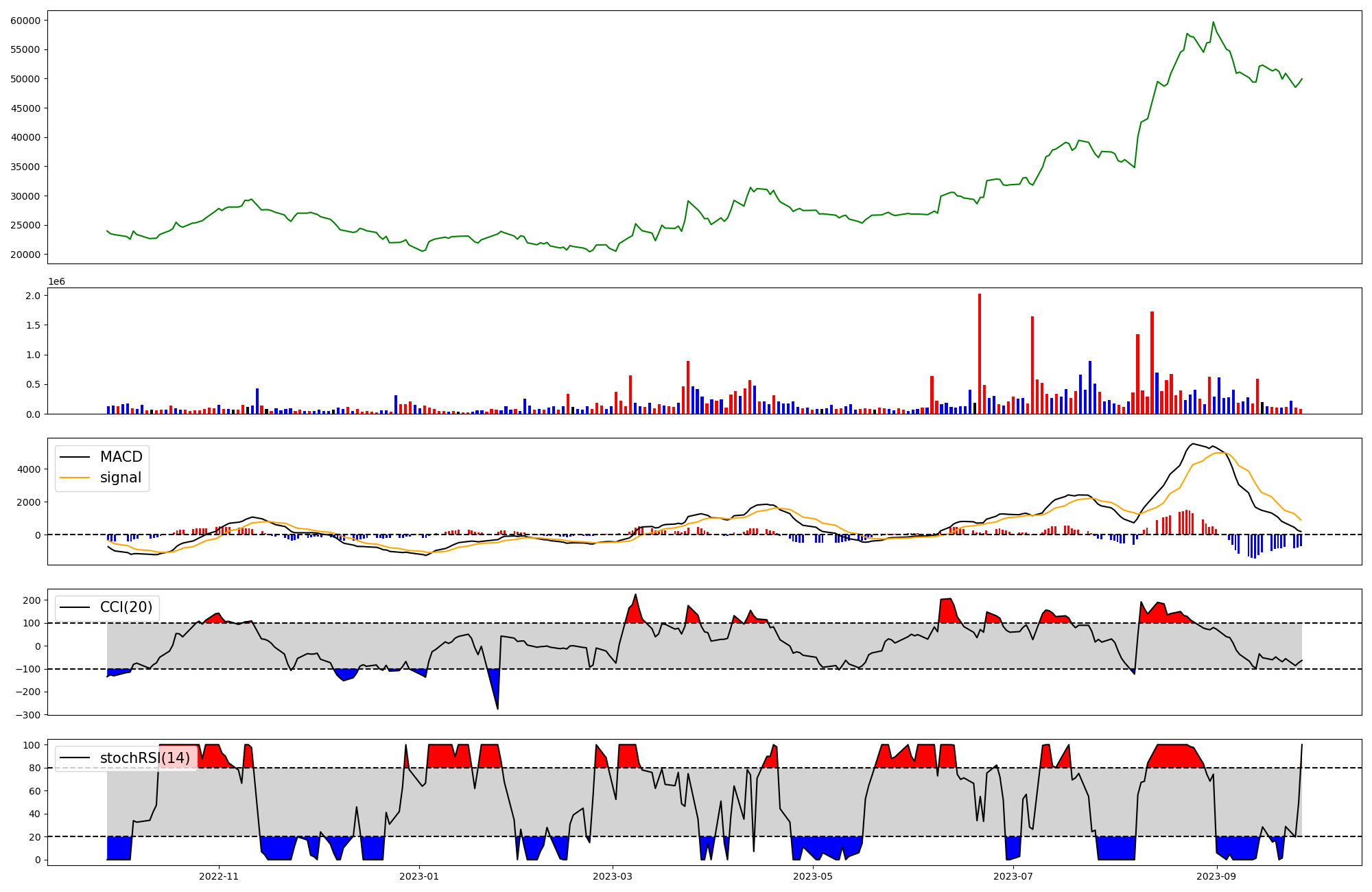Click the 80 stochRSI axis label

36,768
